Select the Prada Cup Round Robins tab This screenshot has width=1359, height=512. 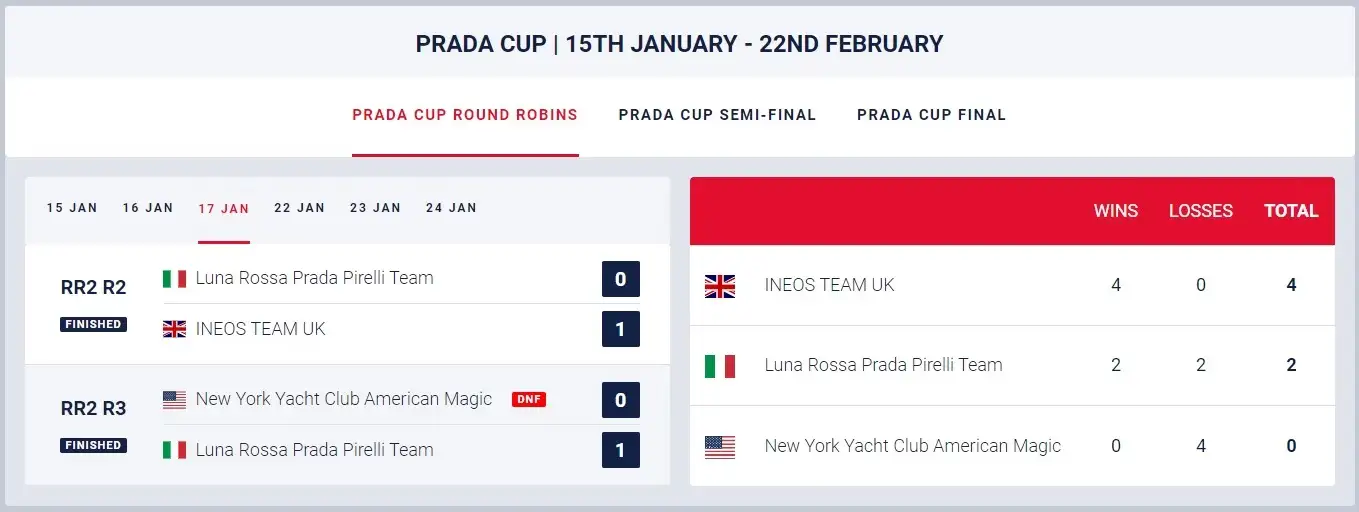click(x=465, y=115)
